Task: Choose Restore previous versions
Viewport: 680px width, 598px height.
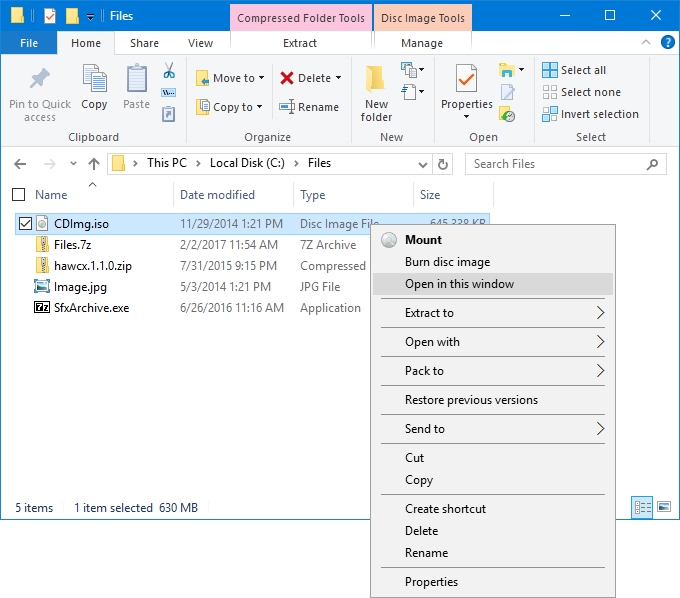Action: tap(493, 400)
